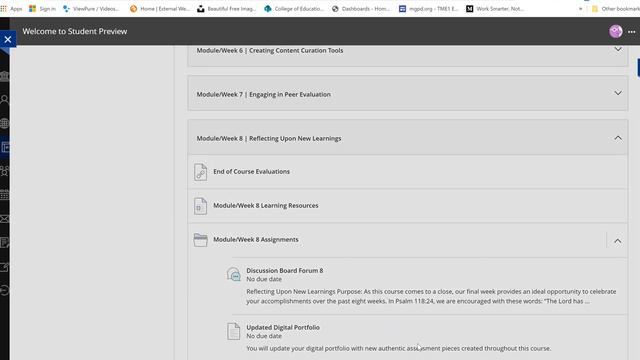640x360 pixels.
Task: Open Module/Week 8 Assignments folder title
Action: coord(256,240)
